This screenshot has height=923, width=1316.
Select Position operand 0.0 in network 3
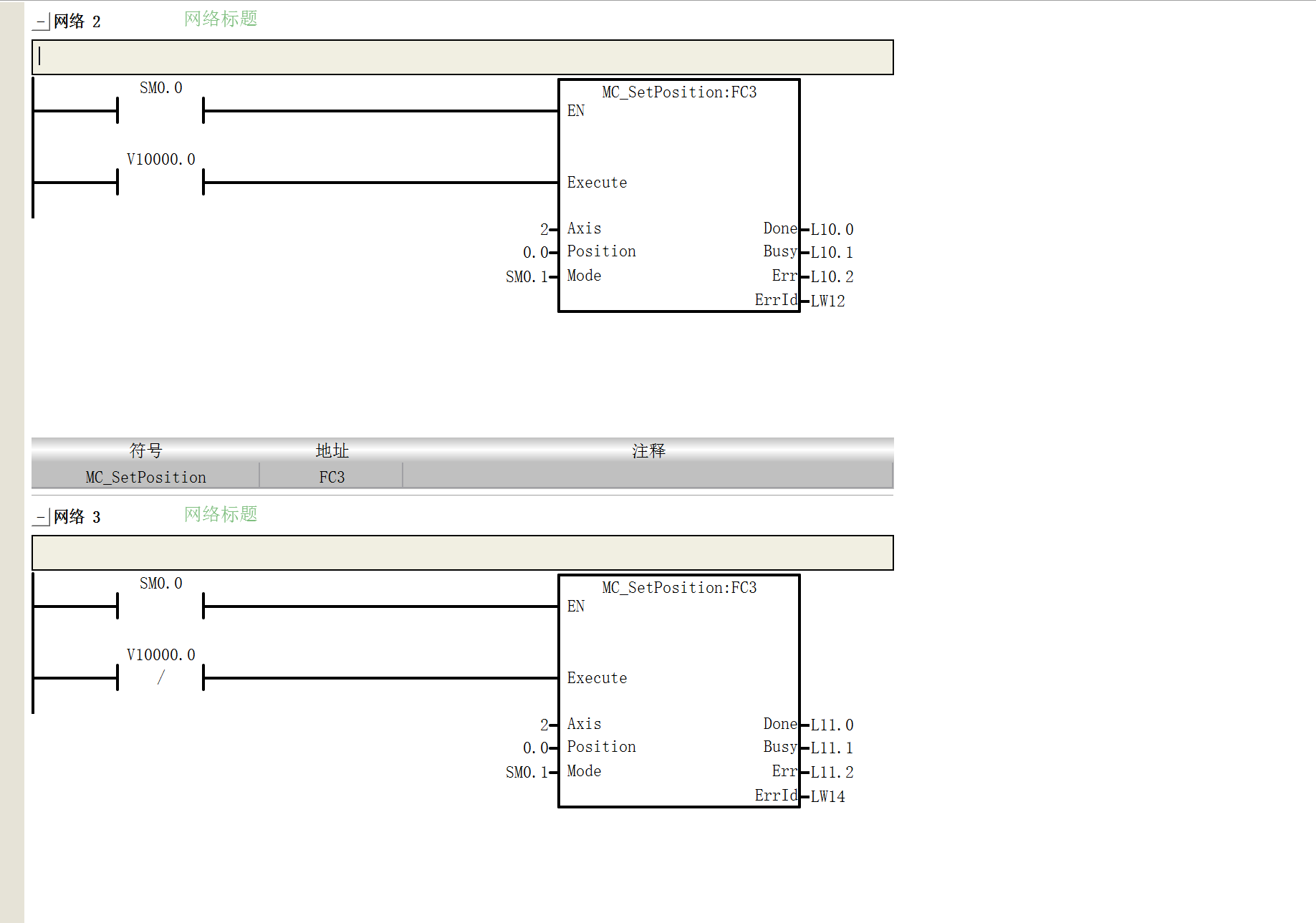pyautogui.click(x=536, y=748)
